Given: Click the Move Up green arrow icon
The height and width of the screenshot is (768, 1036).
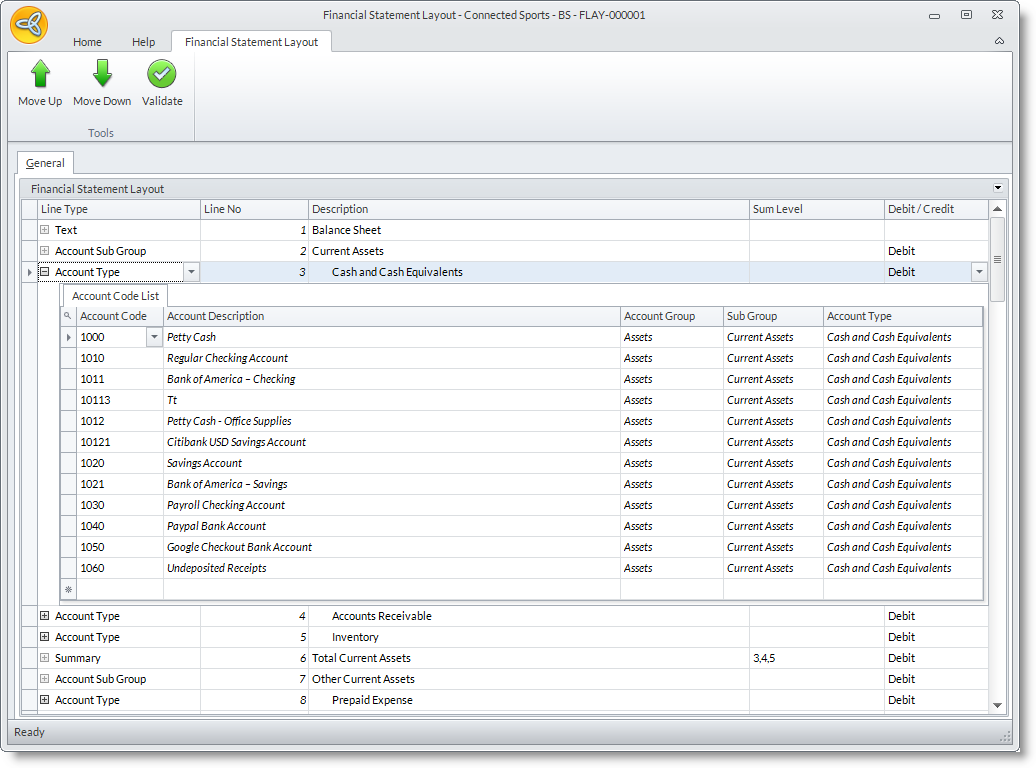Looking at the screenshot, I should coord(40,75).
